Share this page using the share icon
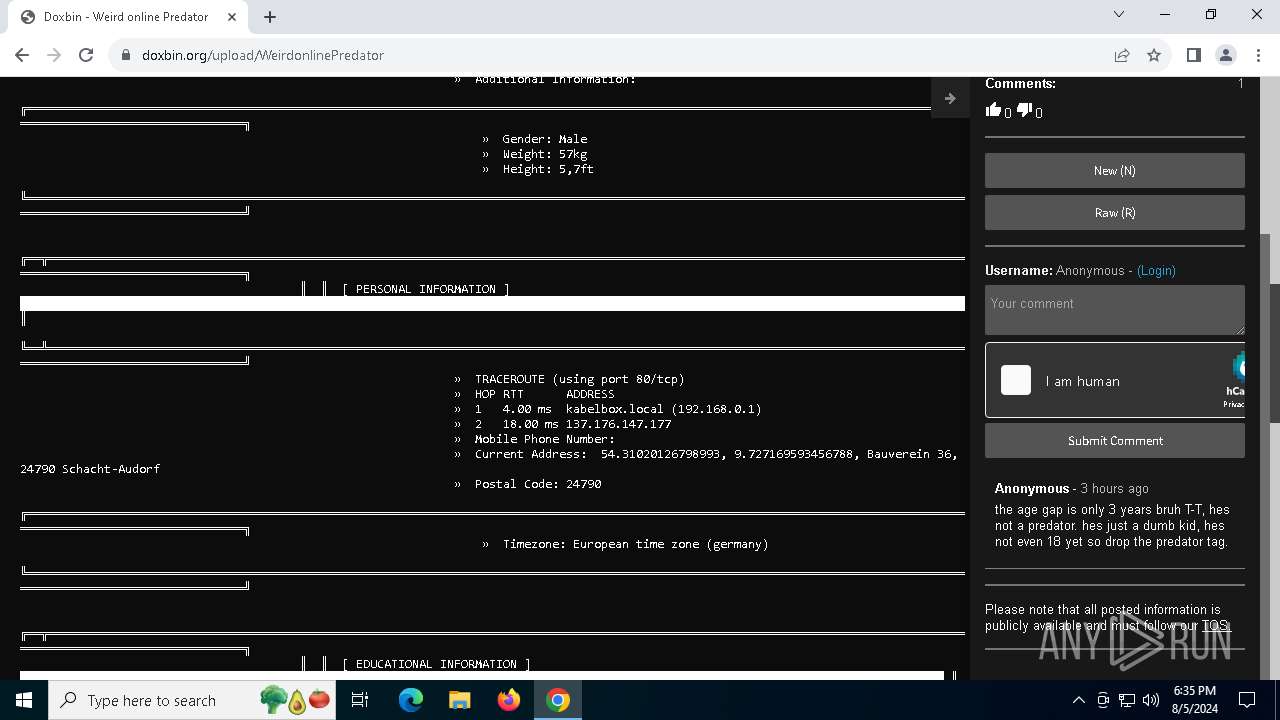The width and height of the screenshot is (1280, 720). [1122, 55]
